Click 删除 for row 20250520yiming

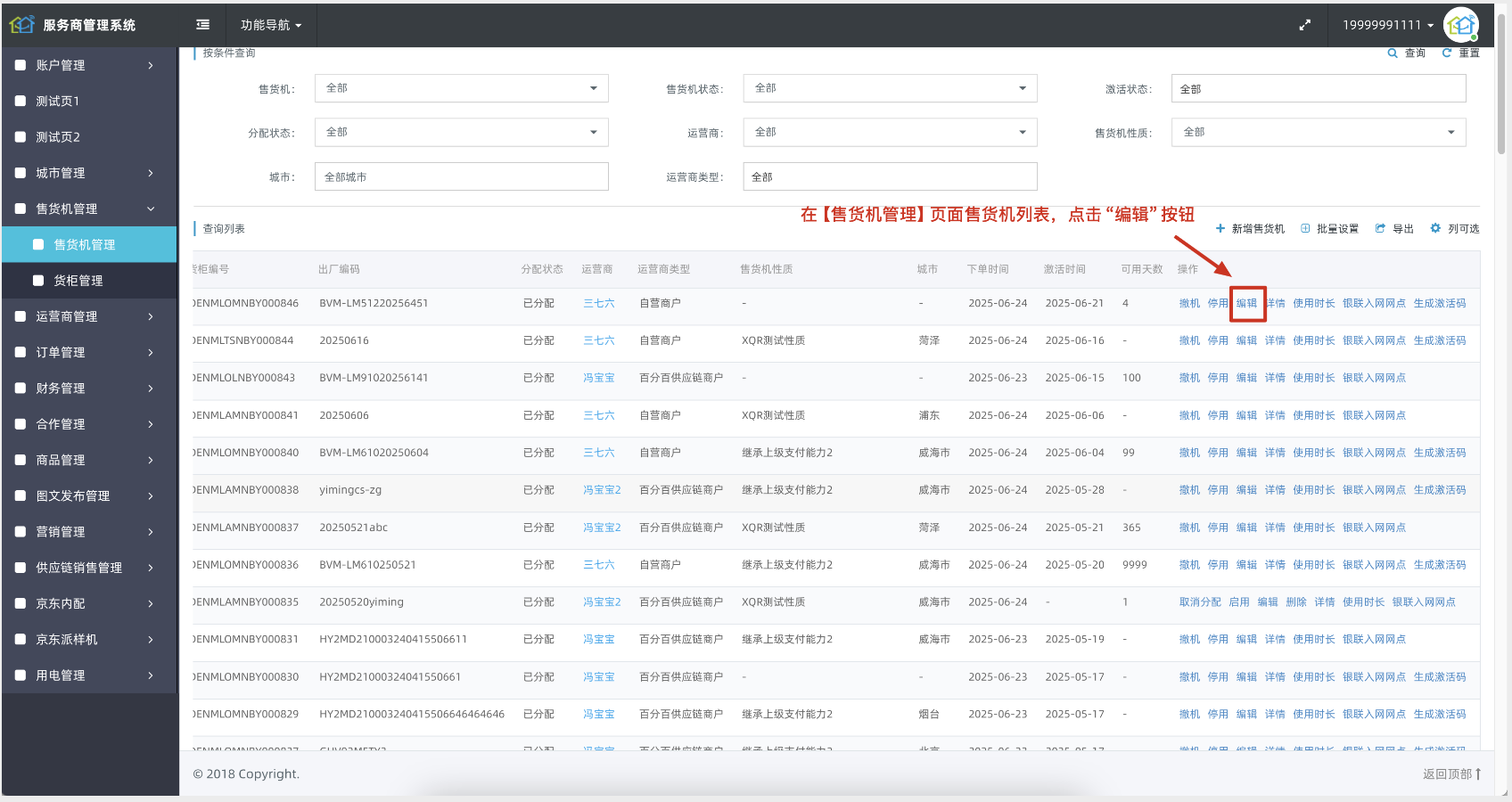[x=1296, y=602]
